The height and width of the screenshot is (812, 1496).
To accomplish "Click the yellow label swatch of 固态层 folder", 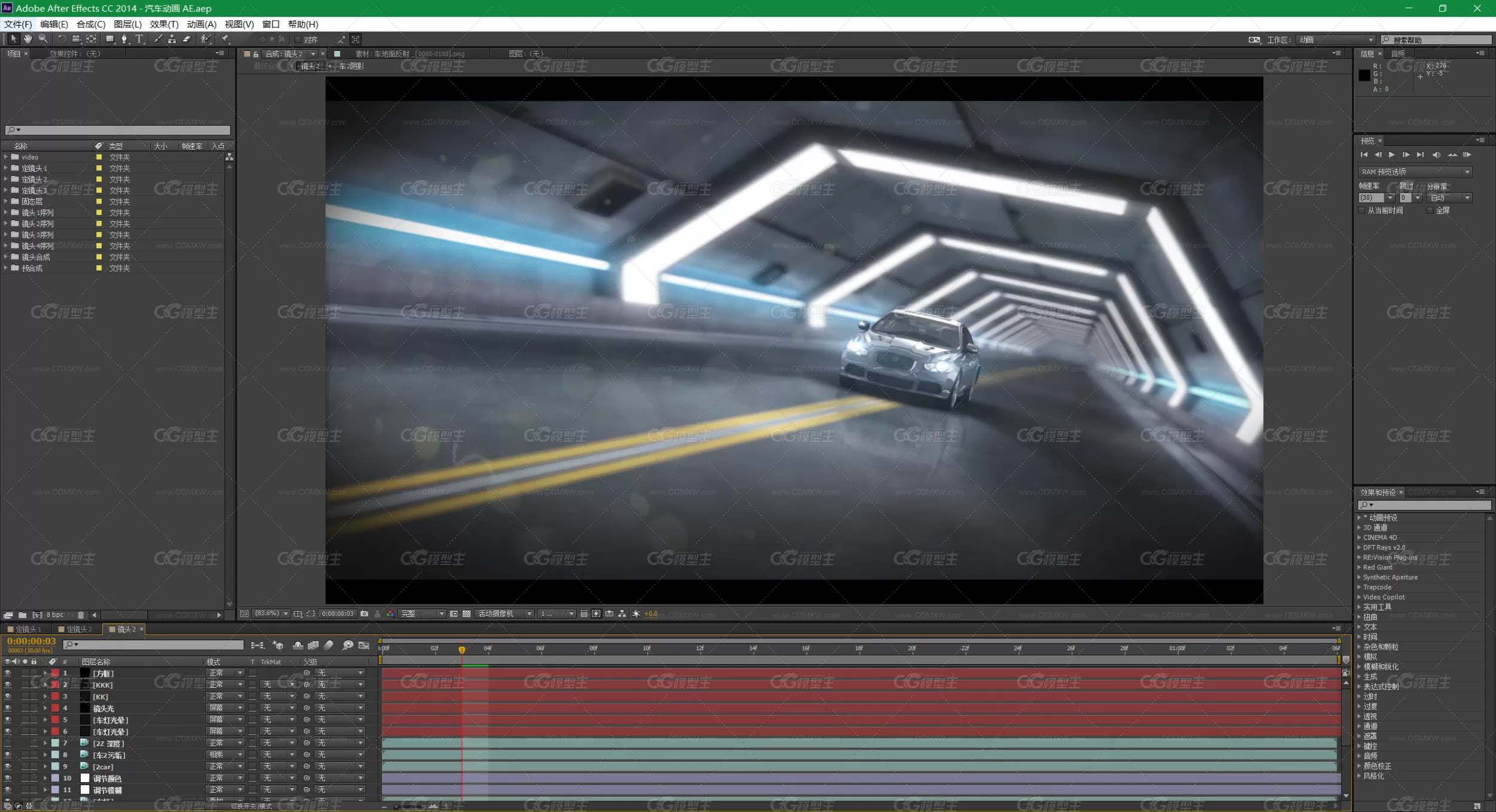I will coord(99,202).
